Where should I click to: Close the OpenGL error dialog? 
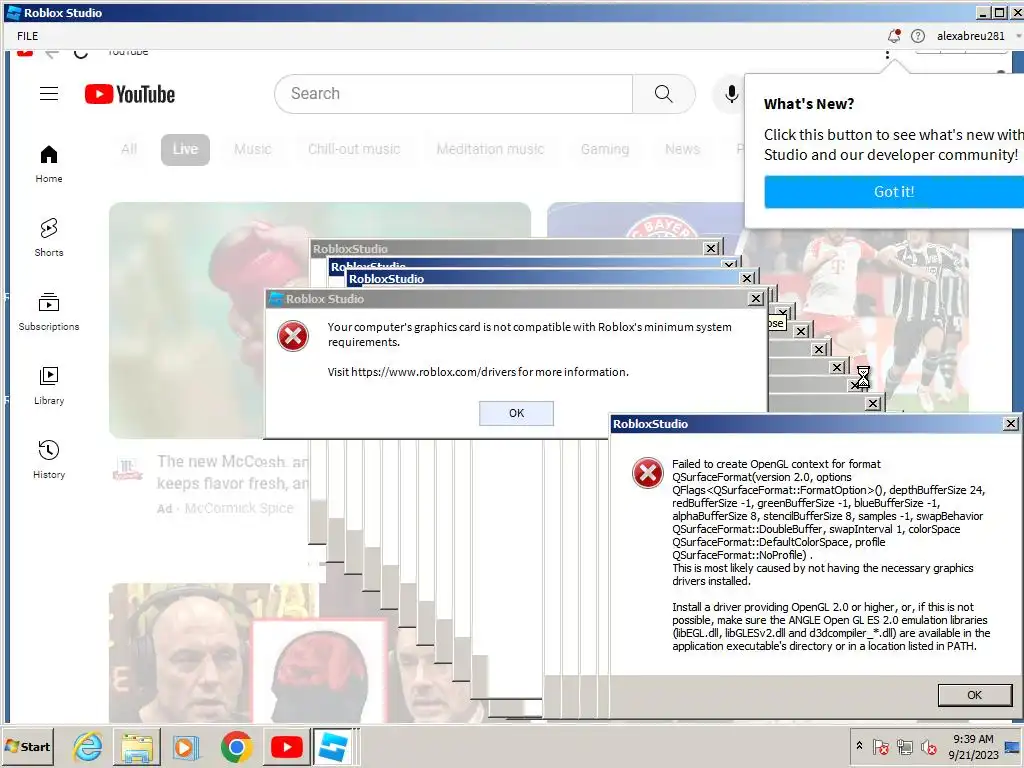tap(1010, 424)
